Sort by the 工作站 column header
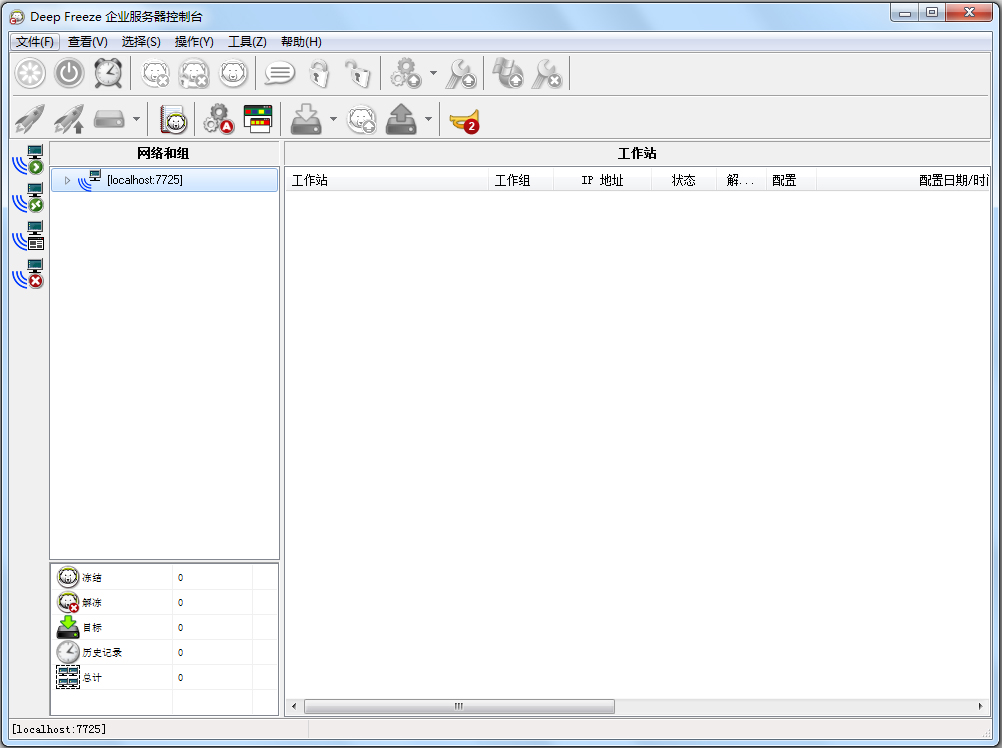 [x=387, y=181]
